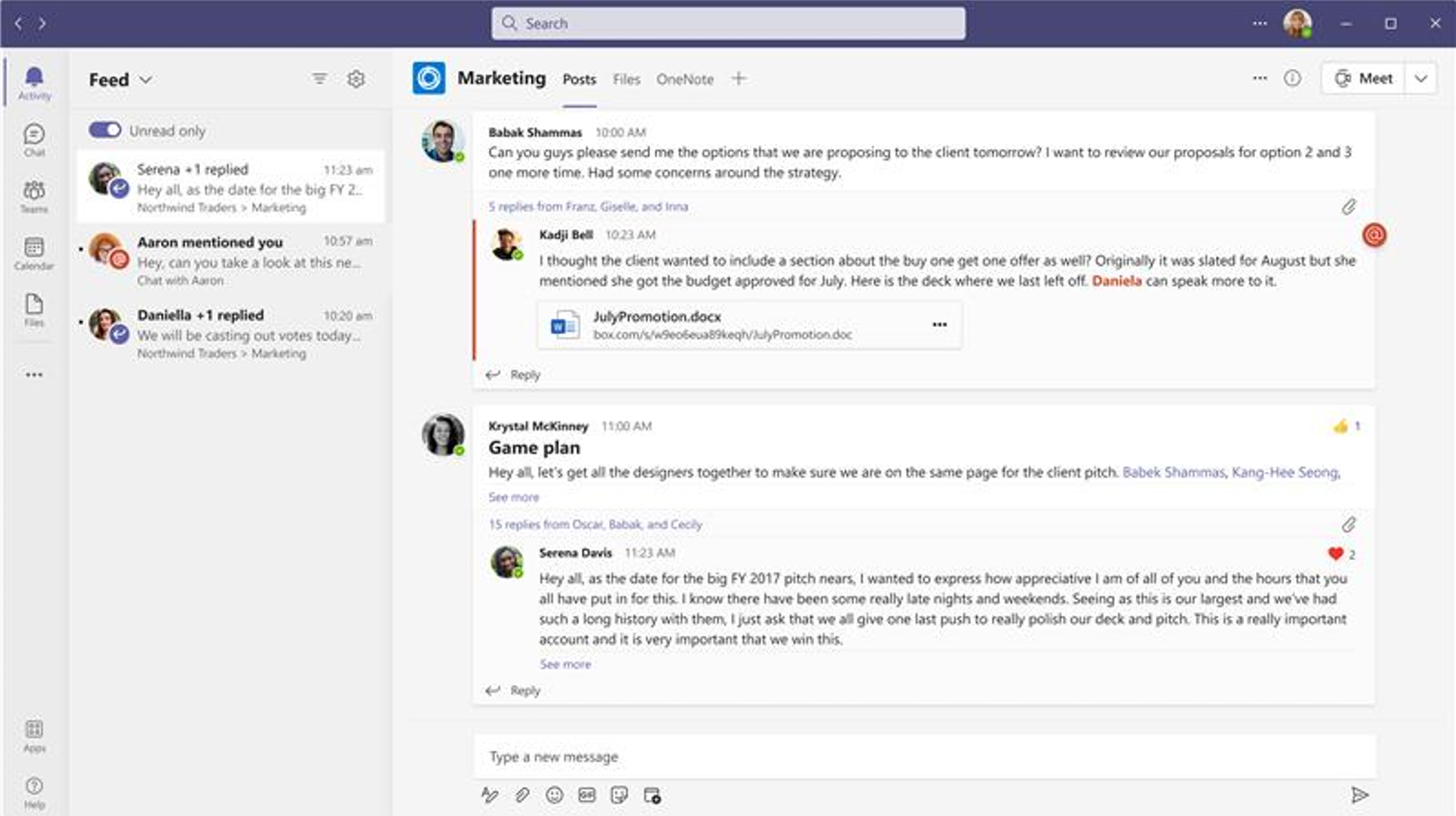Open Chat from the left sidebar
The height and width of the screenshot is (816, 1456).
tap(34, 138)
